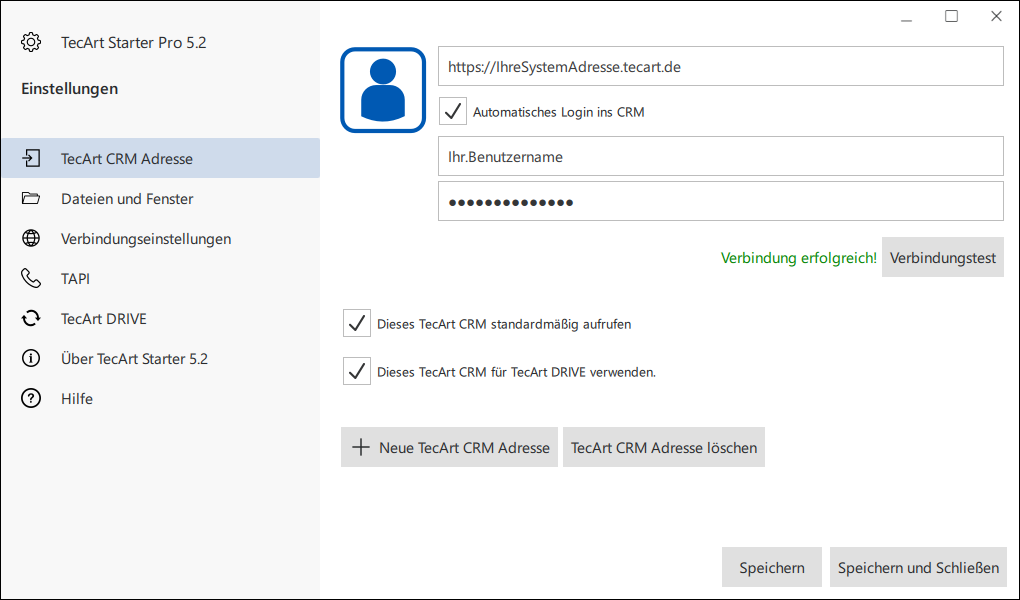Click the Speichern button
Screen dimensions: 1020x600
click(772, 567)
